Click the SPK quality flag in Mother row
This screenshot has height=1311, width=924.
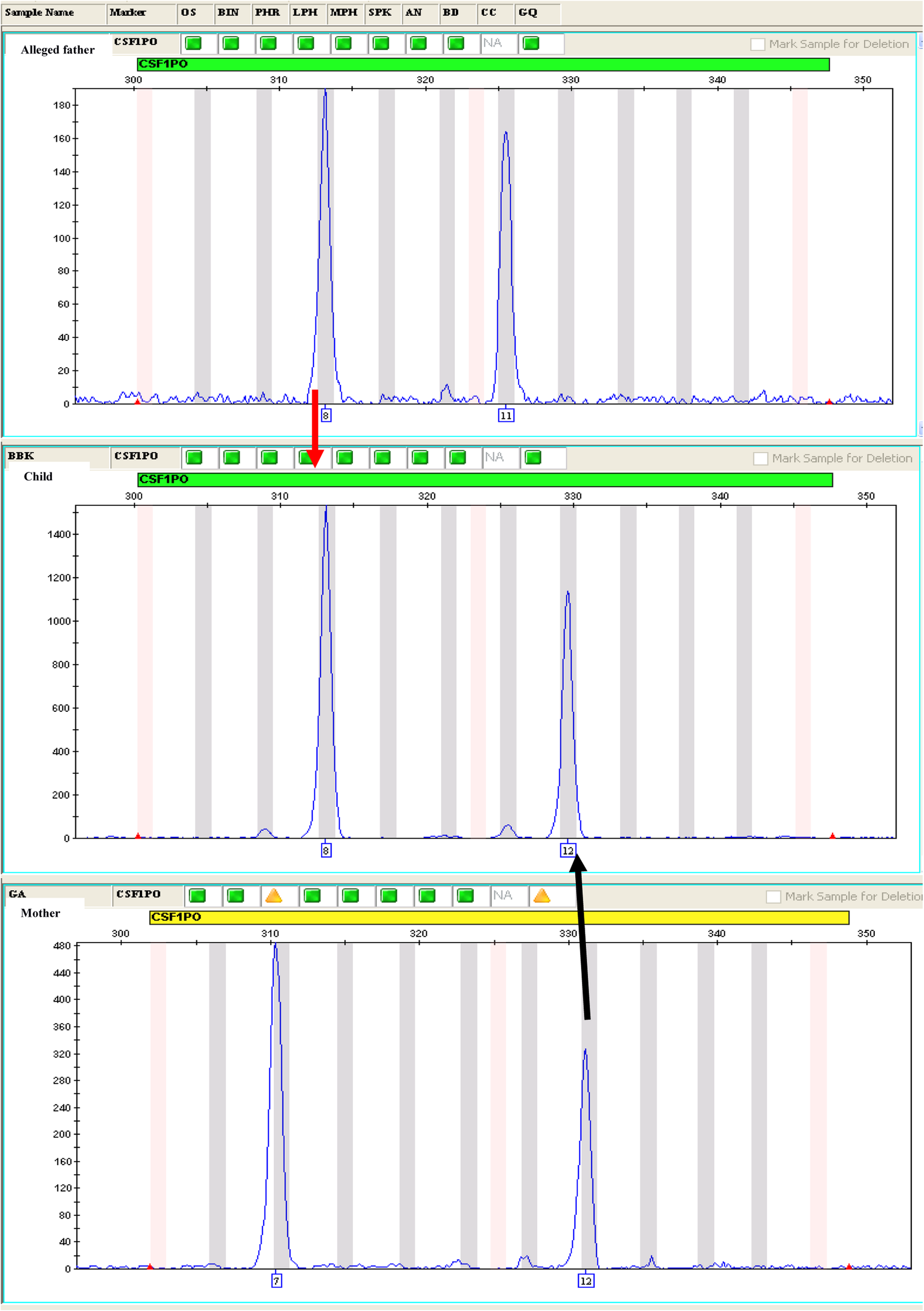(x=389, y=895)
